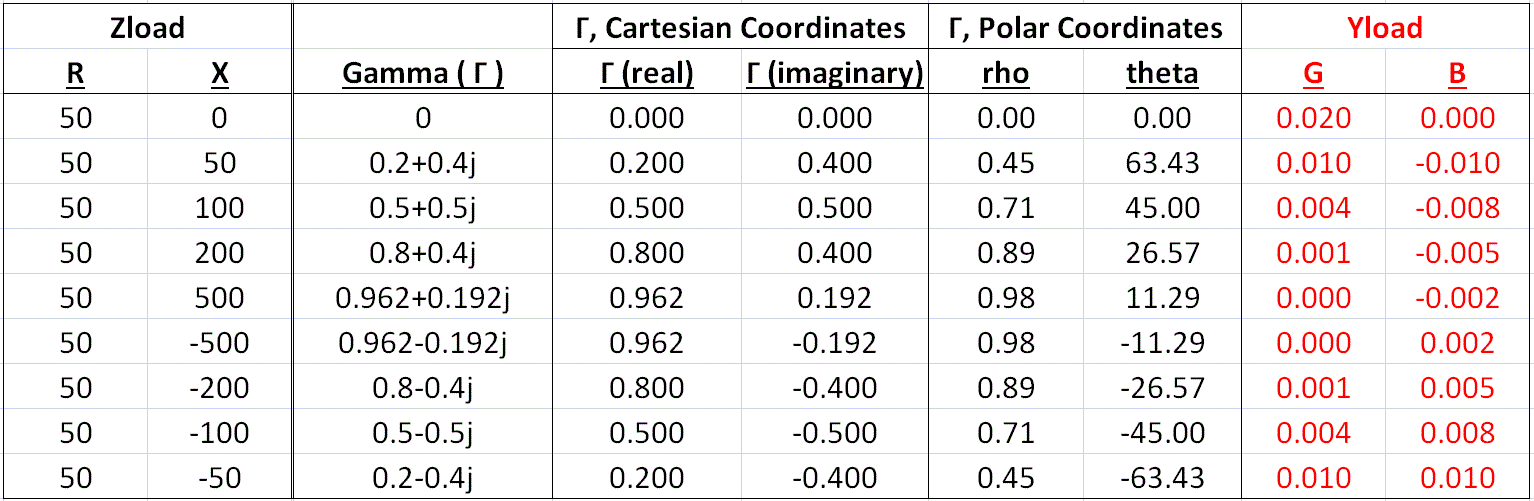The height and width of the screenshot is (501, 1534).
Task: Click the X cell with value 200
Action: tap(219, 253)
